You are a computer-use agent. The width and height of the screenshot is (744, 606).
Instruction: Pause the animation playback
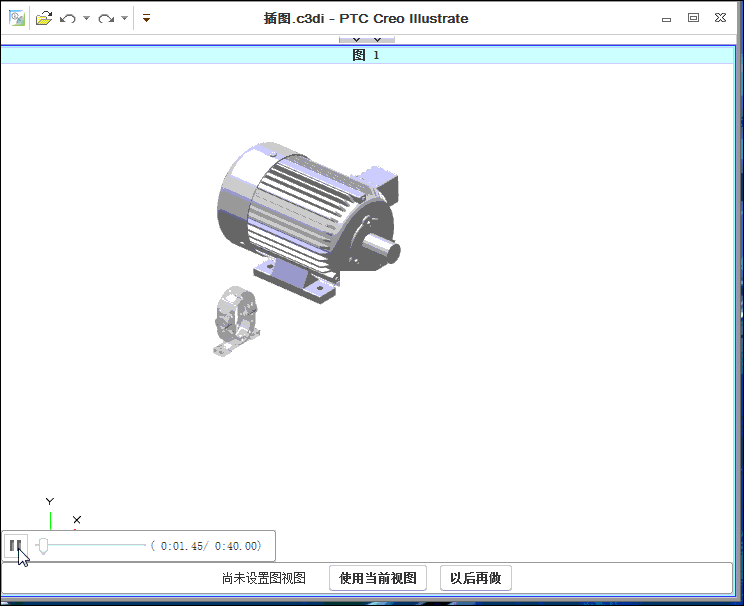coord(15,546)
